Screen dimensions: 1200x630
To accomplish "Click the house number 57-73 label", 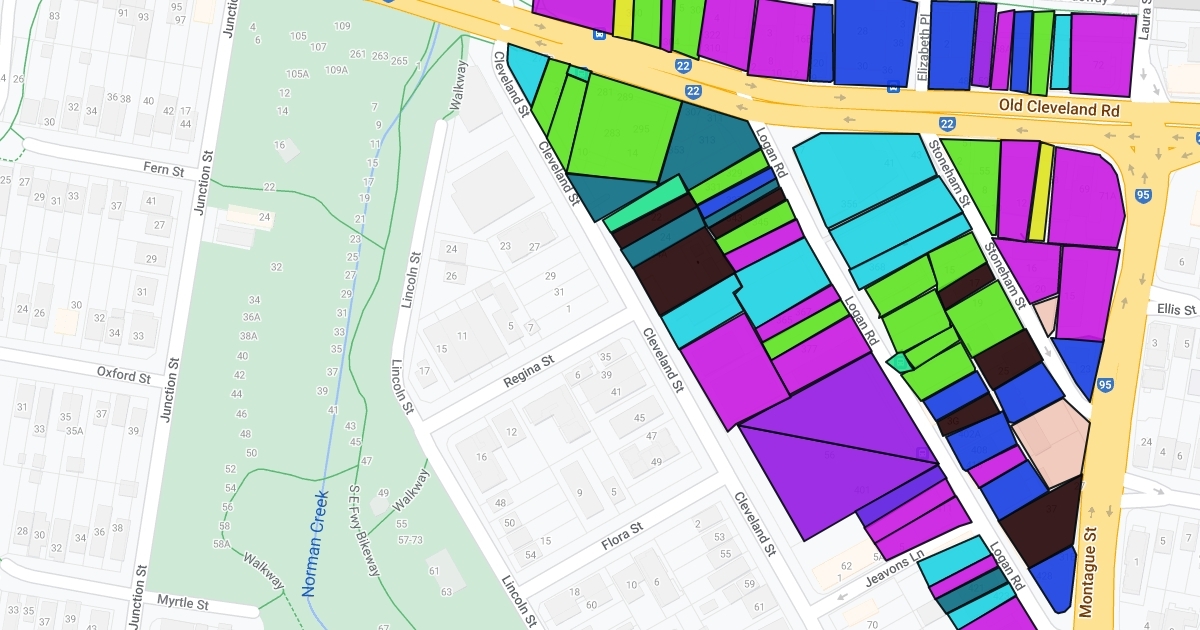I will 410,539.
